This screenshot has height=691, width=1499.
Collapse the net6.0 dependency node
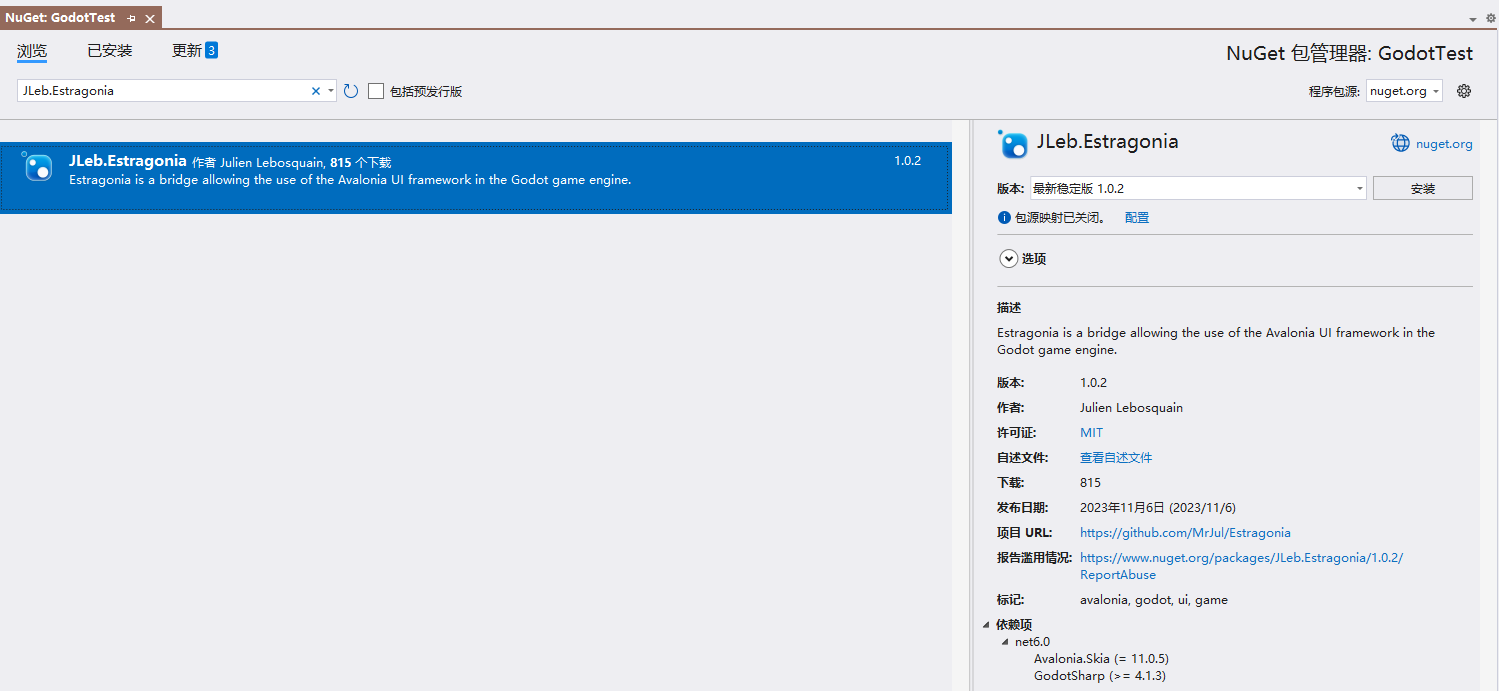(x=1005, y=642)
